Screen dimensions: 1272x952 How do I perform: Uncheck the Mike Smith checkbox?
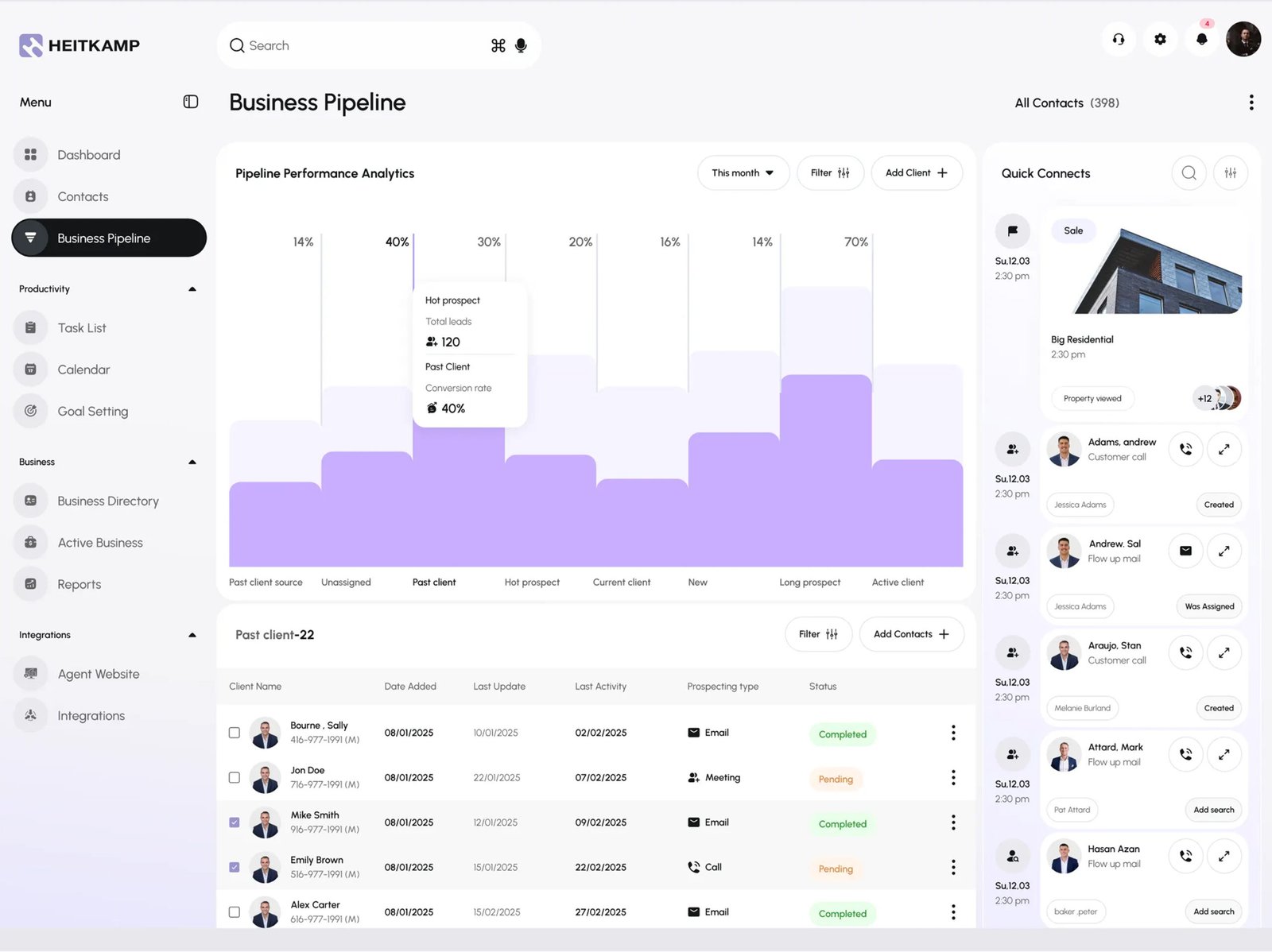point(235,822)
